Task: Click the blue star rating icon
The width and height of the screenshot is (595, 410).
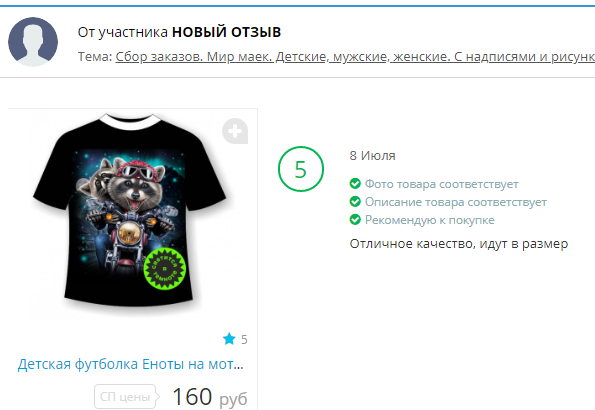Action: 229,339
